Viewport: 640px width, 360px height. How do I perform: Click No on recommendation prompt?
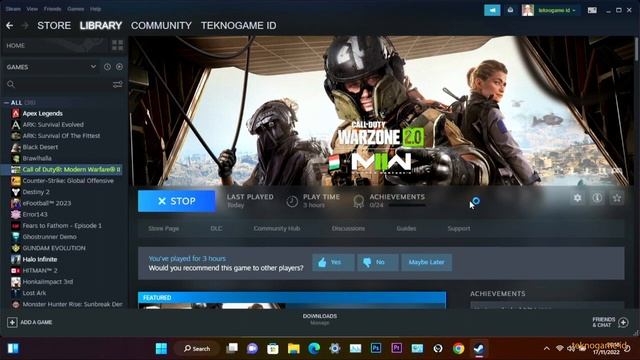click(378, 262)
